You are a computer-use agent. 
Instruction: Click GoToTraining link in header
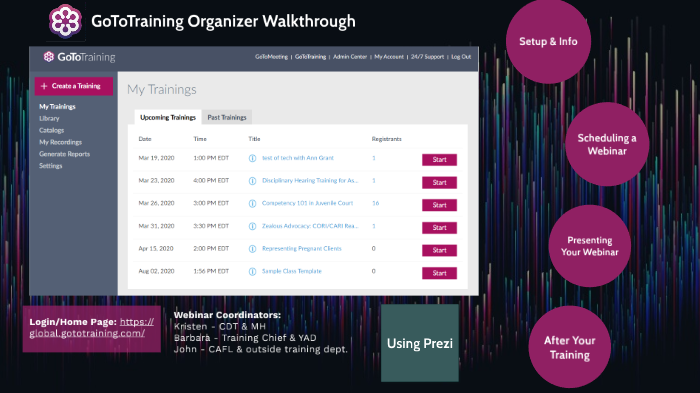coord(310,57)
